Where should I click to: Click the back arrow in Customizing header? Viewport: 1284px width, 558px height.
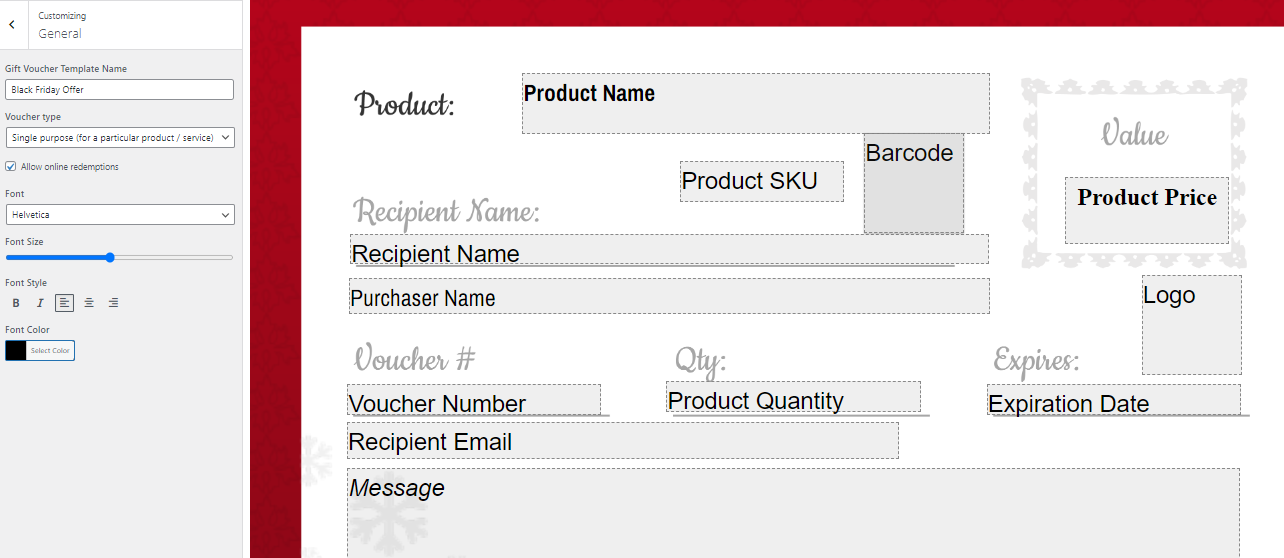click(x=12, y=25)
